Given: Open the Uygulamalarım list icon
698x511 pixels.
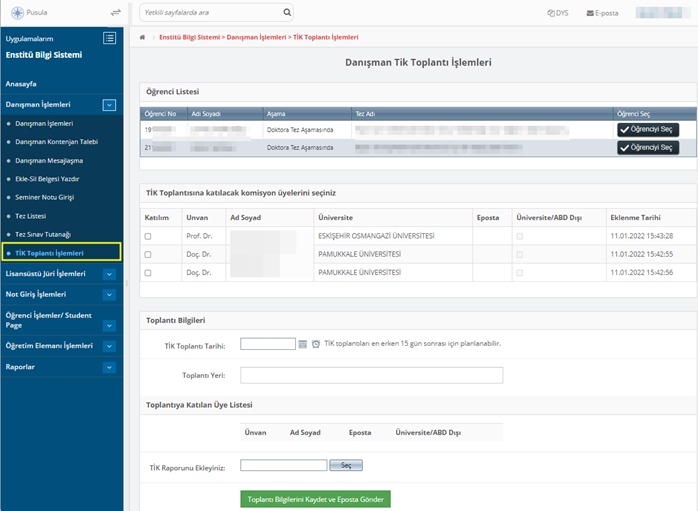Looking at the screenshot, I should 110,38.
